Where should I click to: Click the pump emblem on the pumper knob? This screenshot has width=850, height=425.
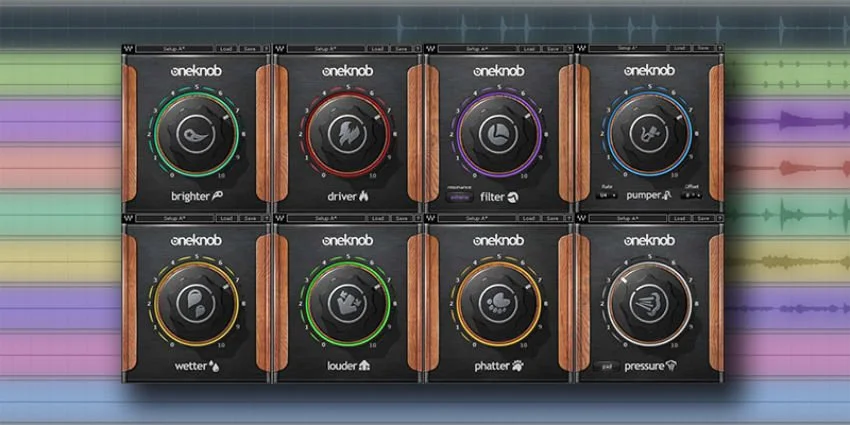[x=649, y=134]
